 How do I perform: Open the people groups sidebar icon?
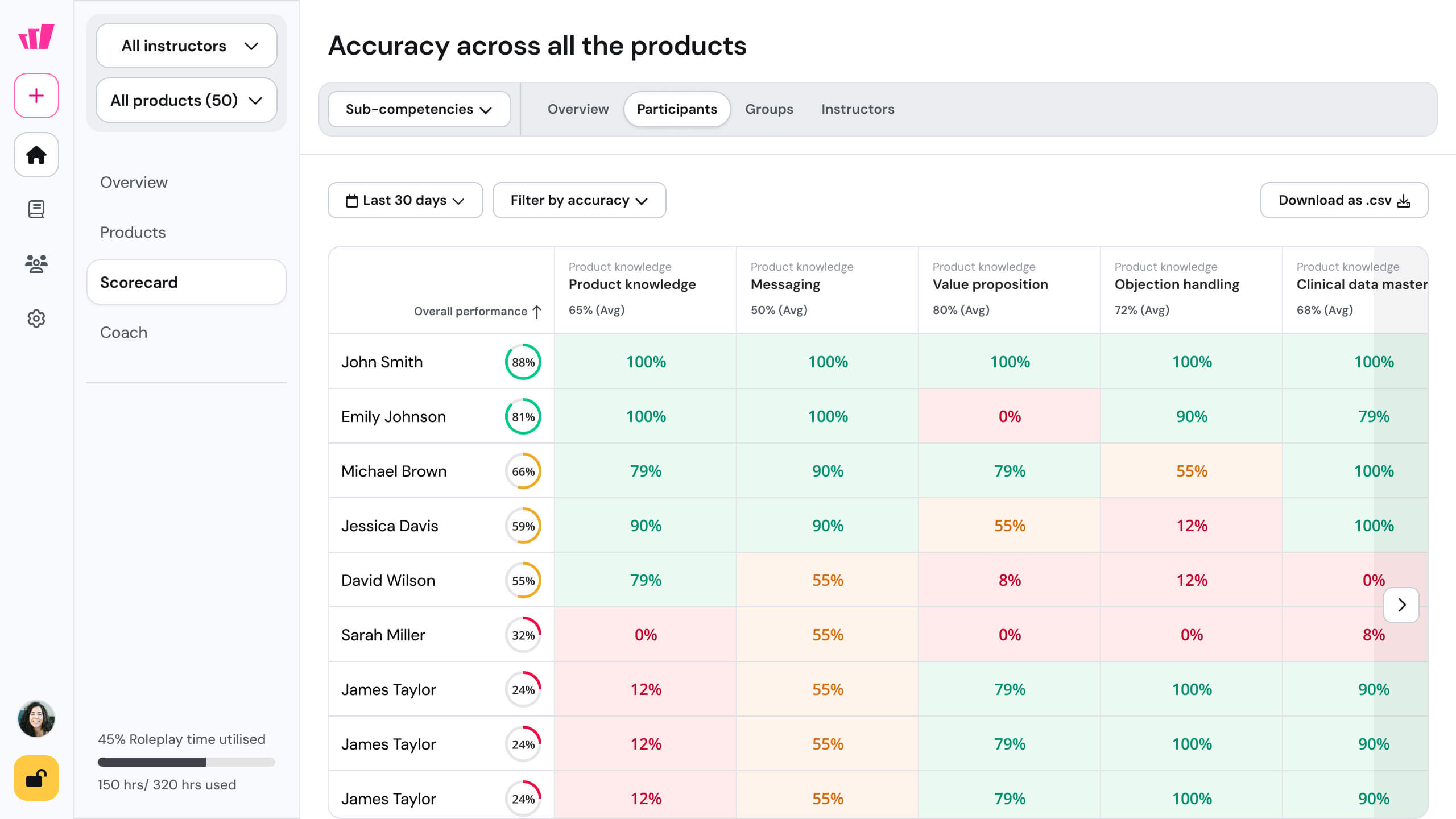36,264
